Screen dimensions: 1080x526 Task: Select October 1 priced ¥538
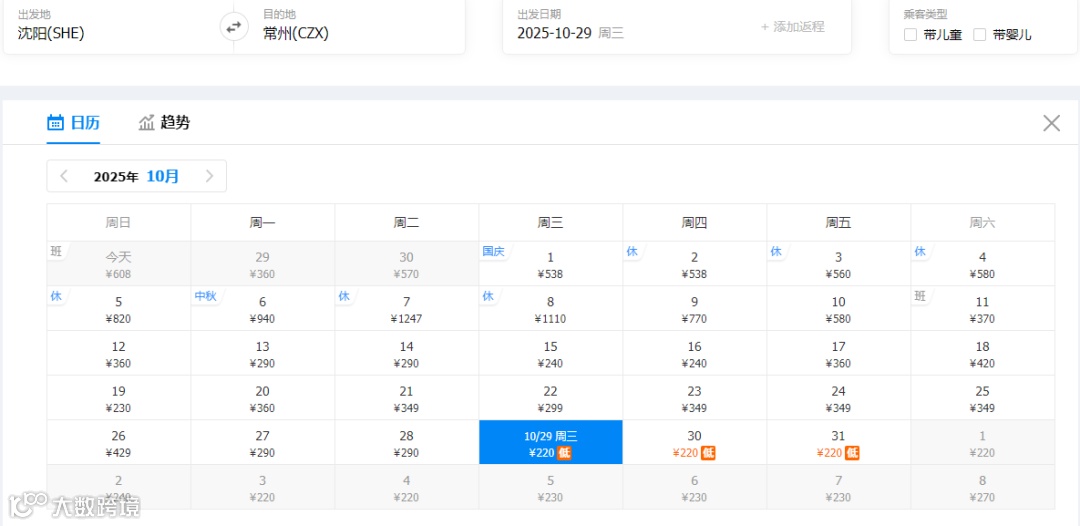(x=551, y=264)
